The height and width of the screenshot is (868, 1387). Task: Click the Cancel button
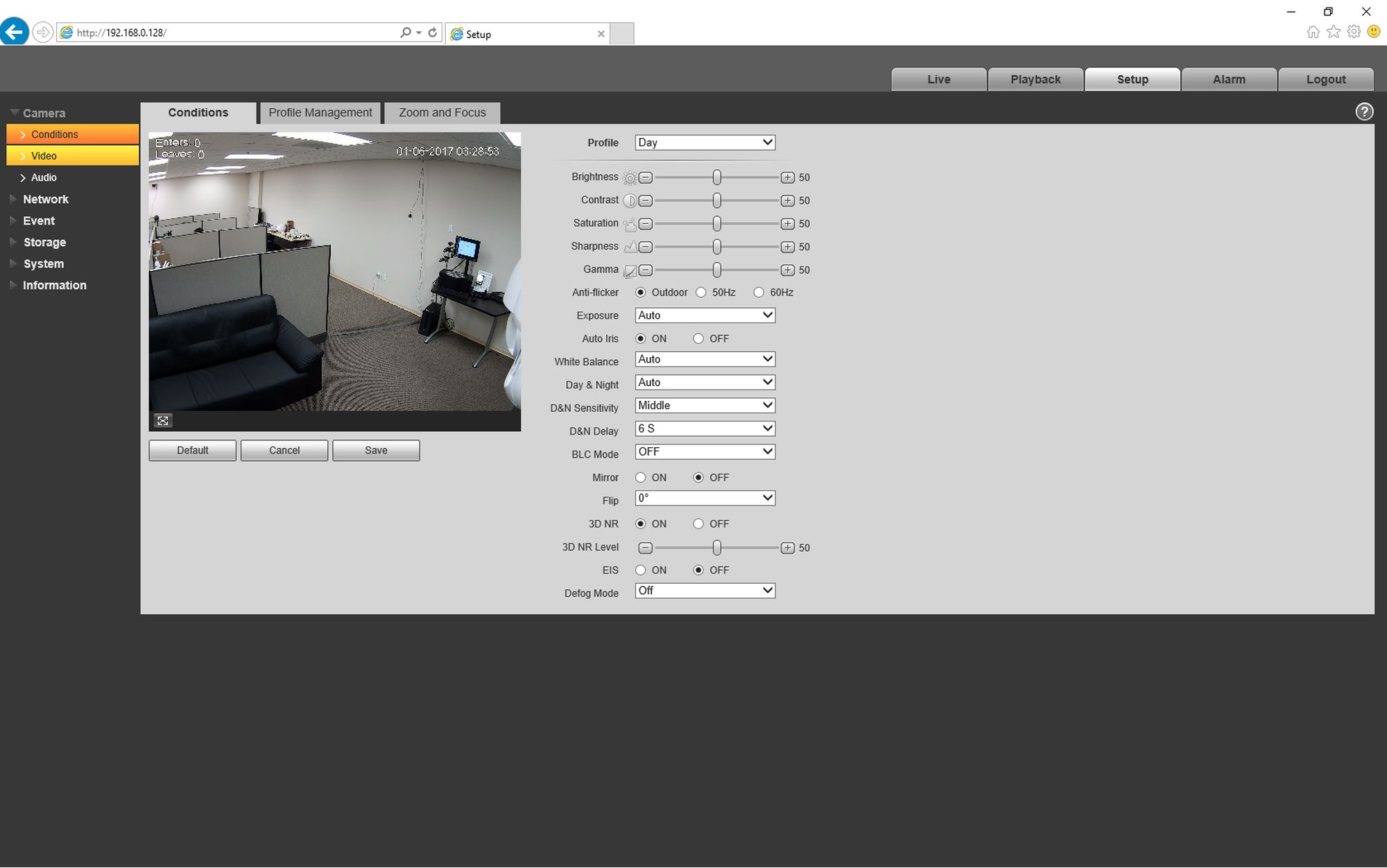pos(284,451)
